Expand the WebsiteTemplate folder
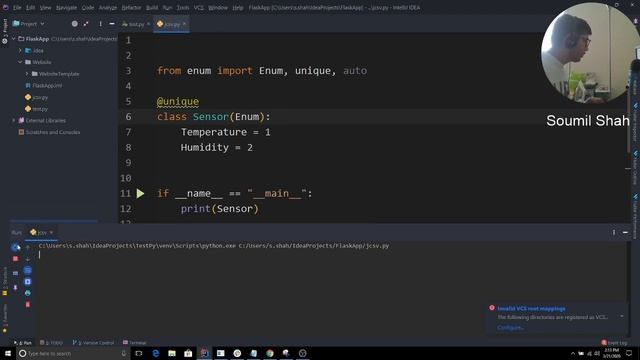Image resolution: width=640 pixels, height=360 pixels. tap(27, 74)
